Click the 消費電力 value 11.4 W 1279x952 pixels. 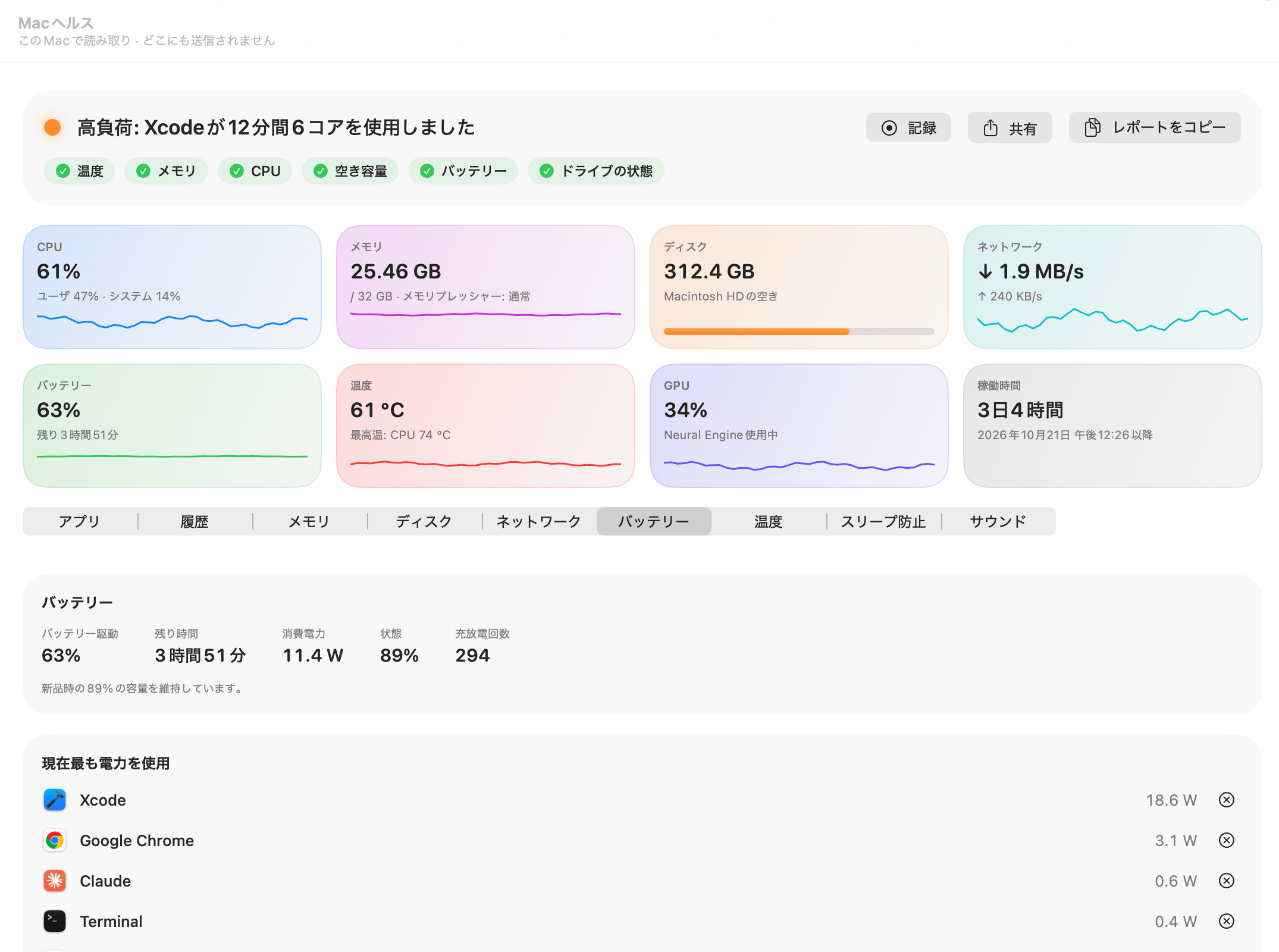tap(313, 655)
